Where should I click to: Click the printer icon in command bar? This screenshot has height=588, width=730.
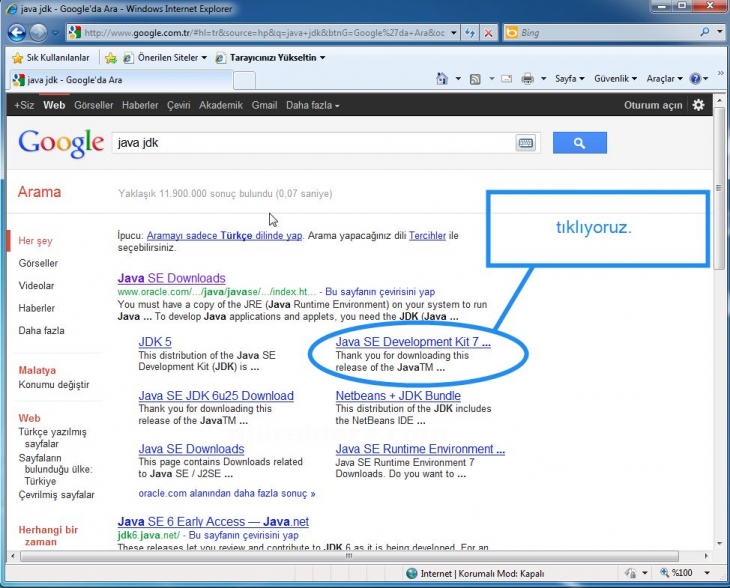(x=528, y=78)
